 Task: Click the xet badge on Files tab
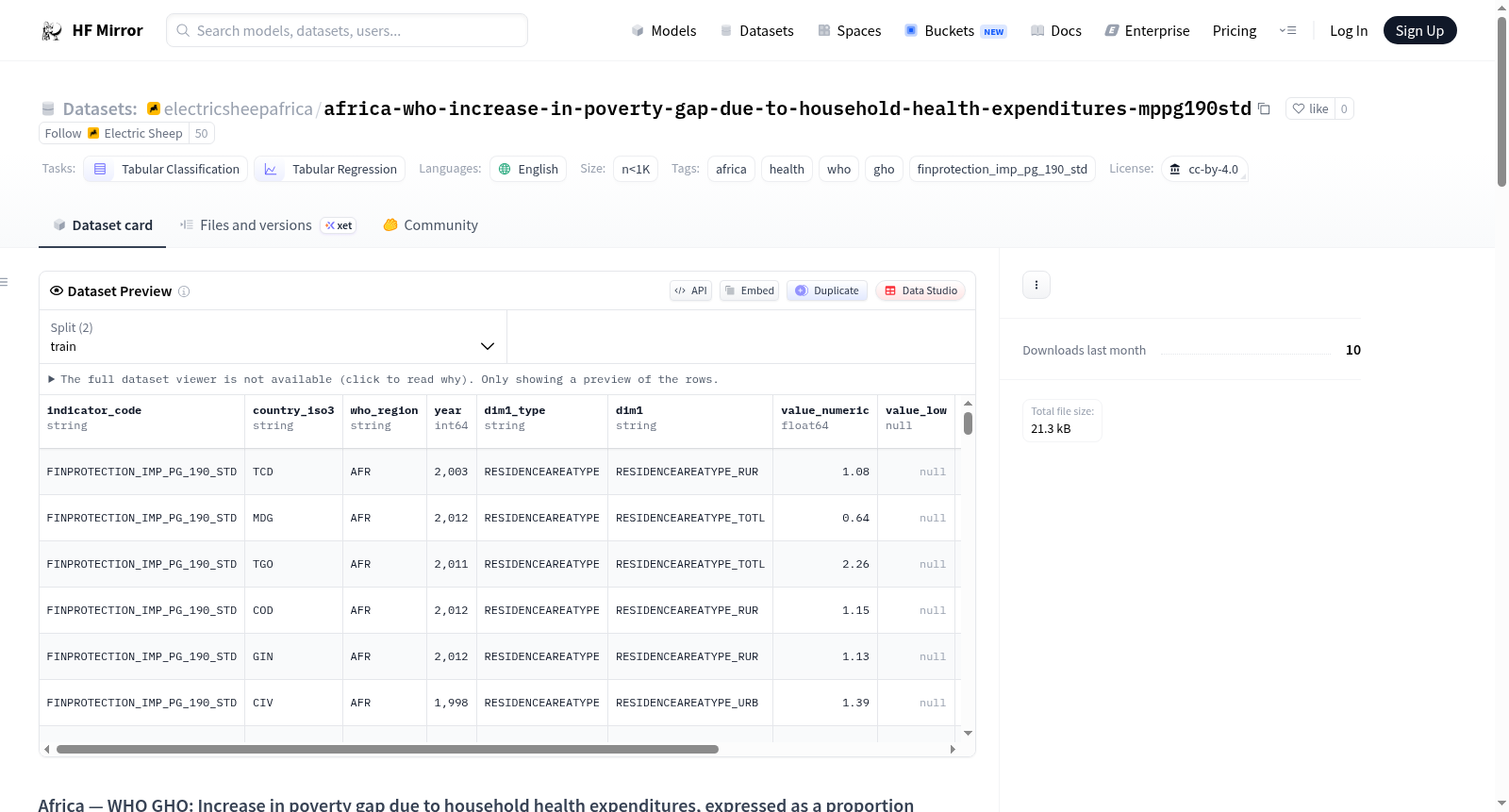(339, 225)
